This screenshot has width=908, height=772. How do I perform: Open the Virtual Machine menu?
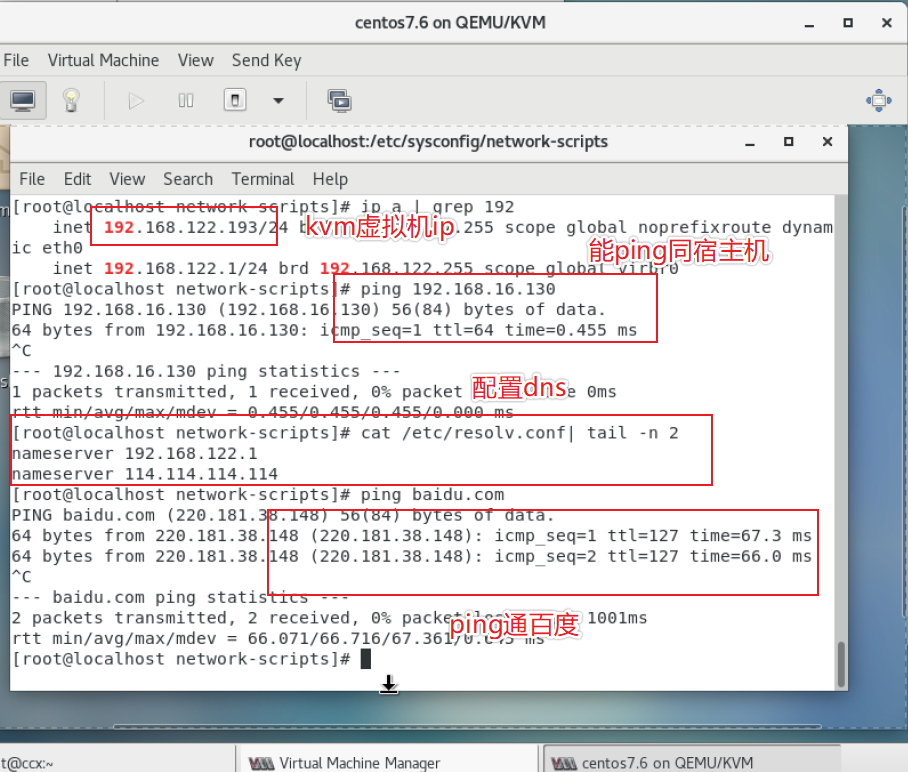103,60
